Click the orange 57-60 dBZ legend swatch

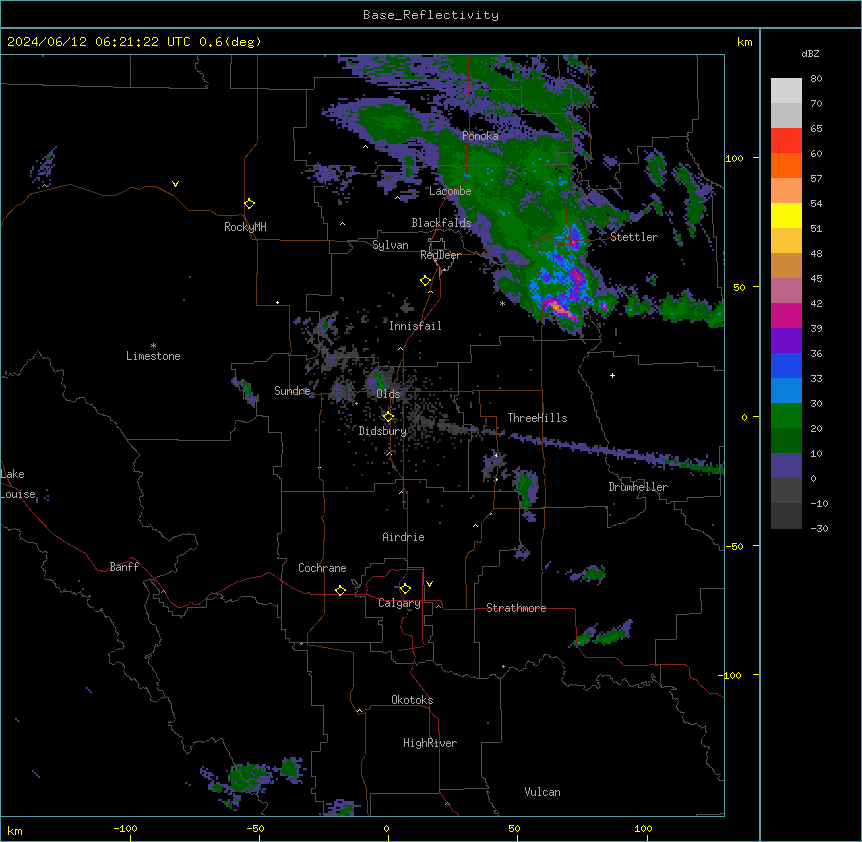pyautogui.click(x=786, y=165)
